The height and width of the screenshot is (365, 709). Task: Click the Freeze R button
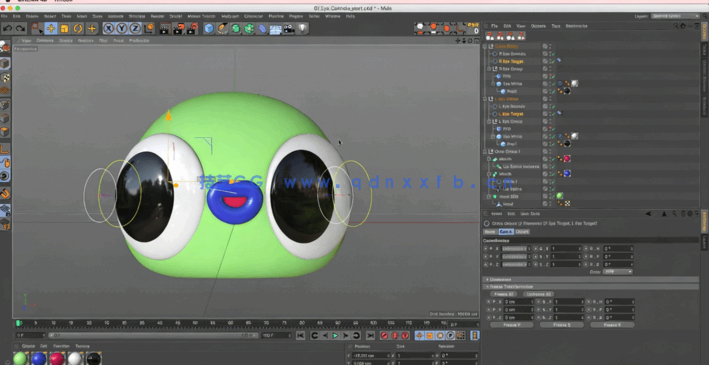coord(612,325)
